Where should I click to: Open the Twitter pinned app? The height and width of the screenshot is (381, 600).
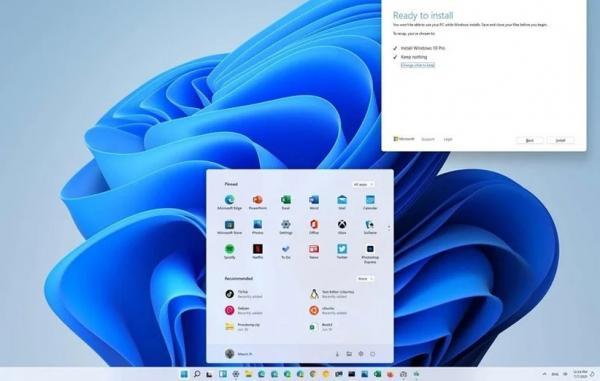pos(342,251)
